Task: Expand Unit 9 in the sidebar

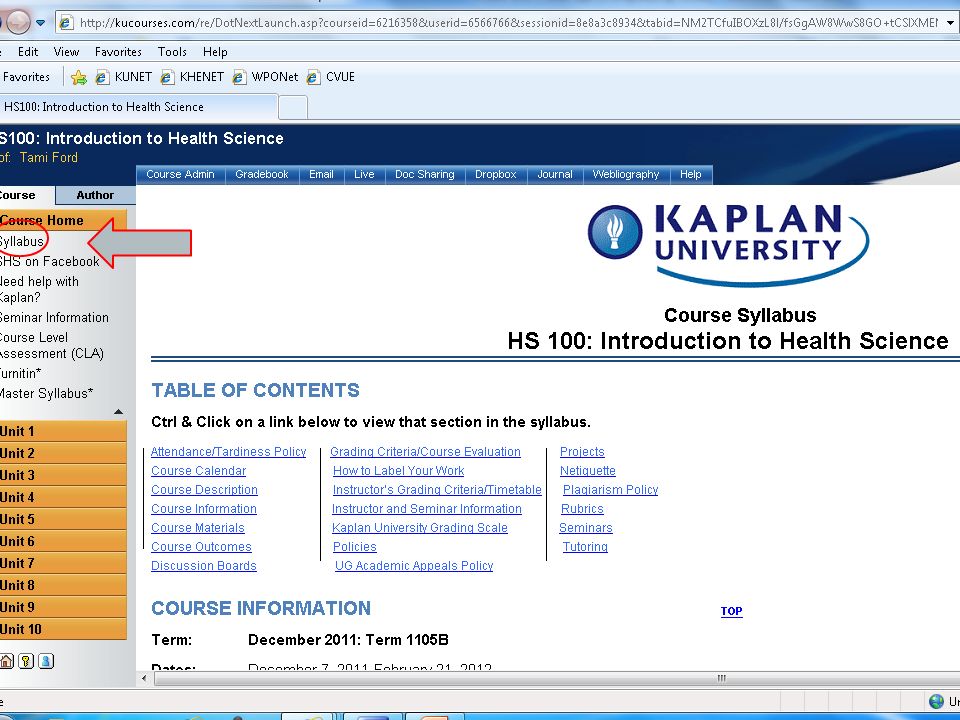Action: [x=63, y=607]
